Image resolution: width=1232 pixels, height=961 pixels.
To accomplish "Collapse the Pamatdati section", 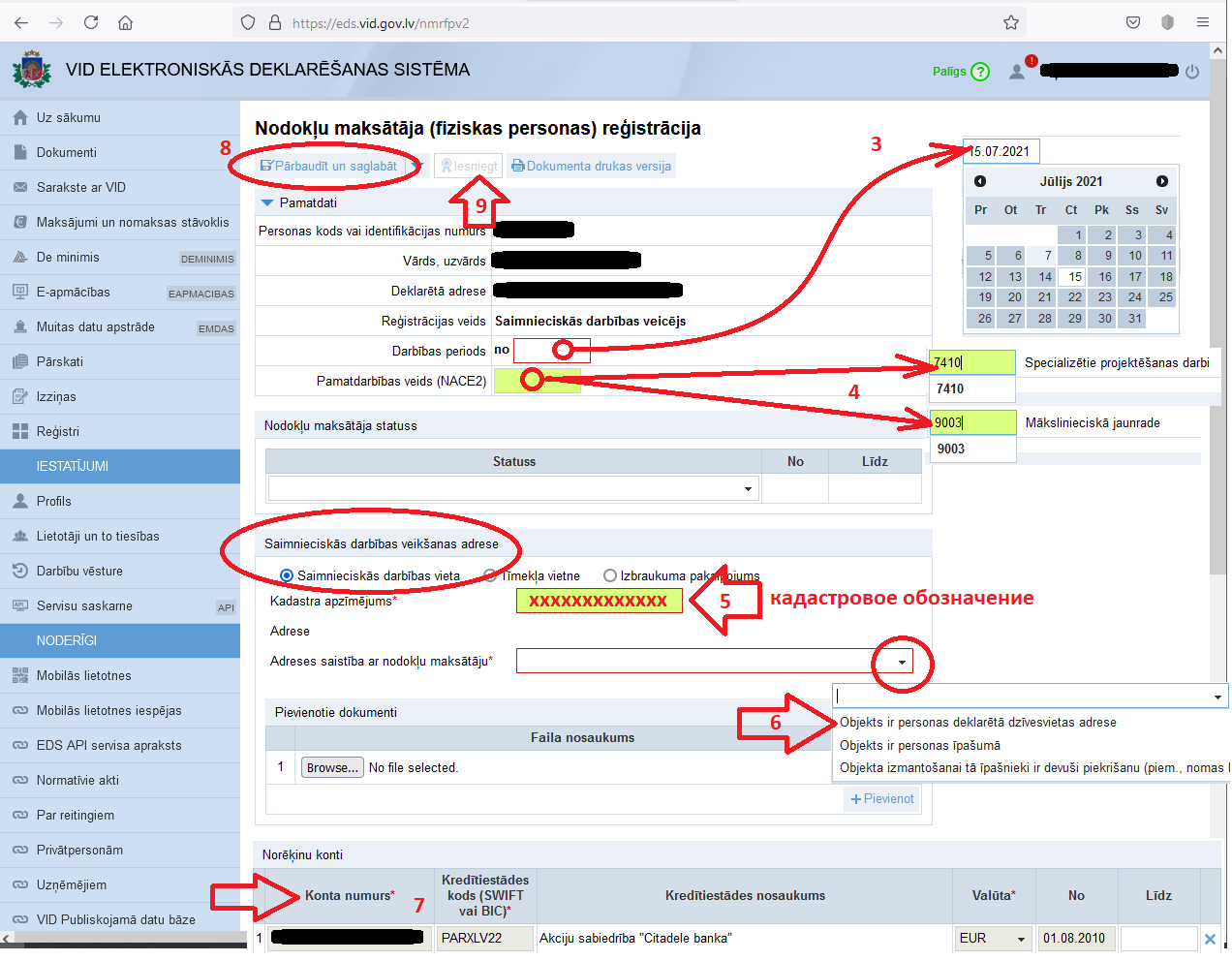I will tap(267, 203).
